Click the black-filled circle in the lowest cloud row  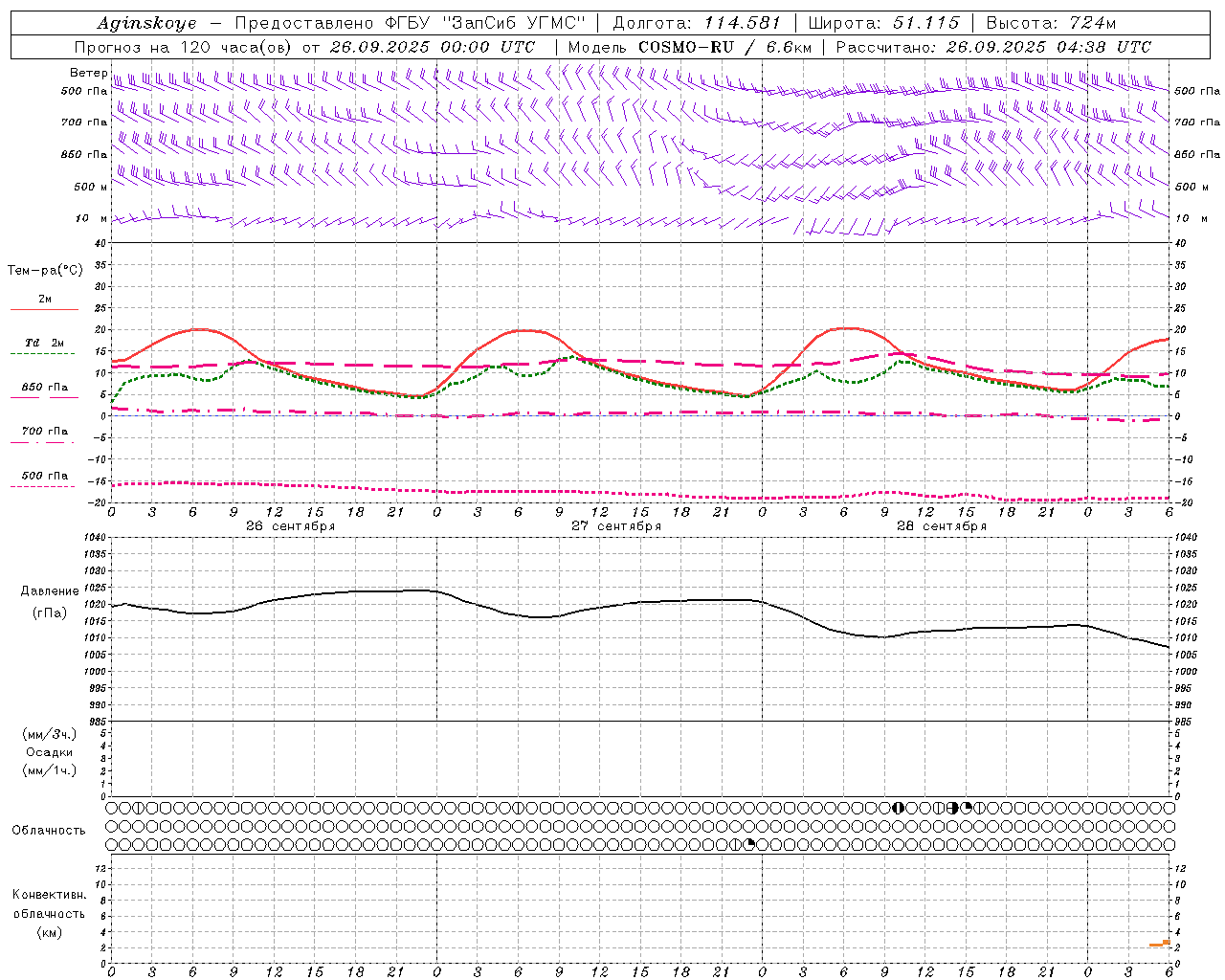tap(750, 844)
